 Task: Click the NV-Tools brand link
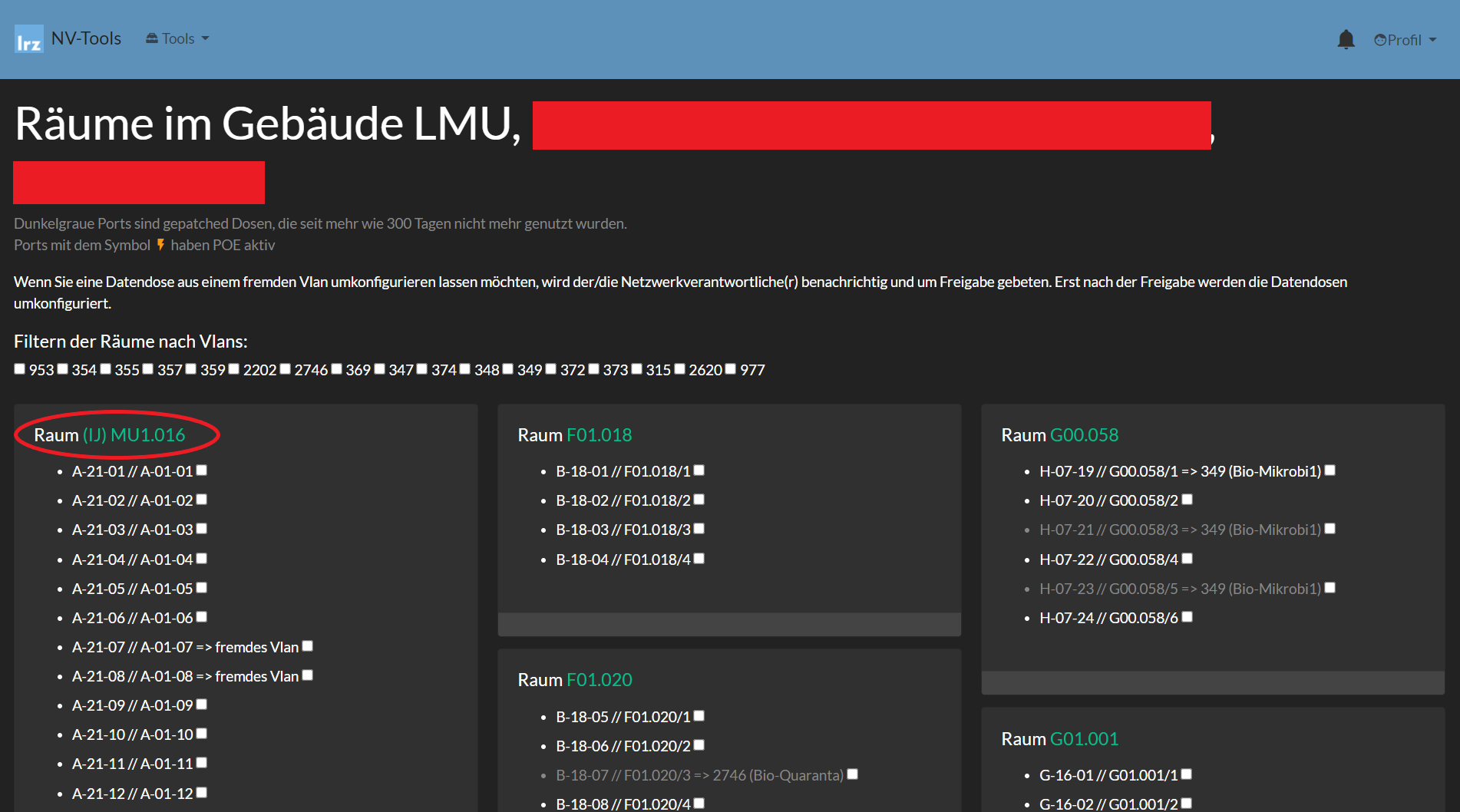tap(86, 38)
